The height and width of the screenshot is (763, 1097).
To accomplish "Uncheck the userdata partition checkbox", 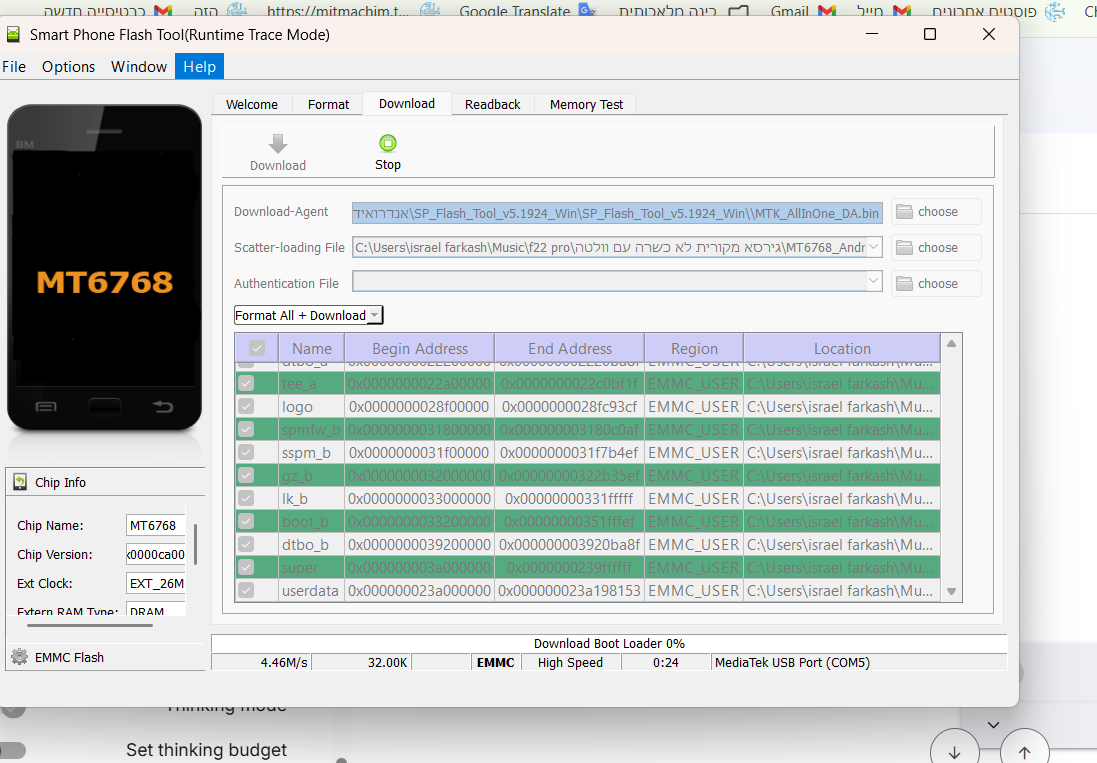I will pyautogui.click(x=246, y=590).
